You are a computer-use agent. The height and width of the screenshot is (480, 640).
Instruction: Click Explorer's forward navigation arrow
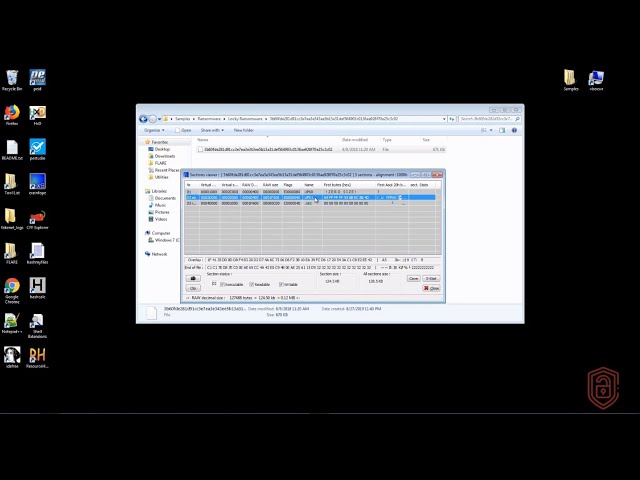click(x=153, y=119)
